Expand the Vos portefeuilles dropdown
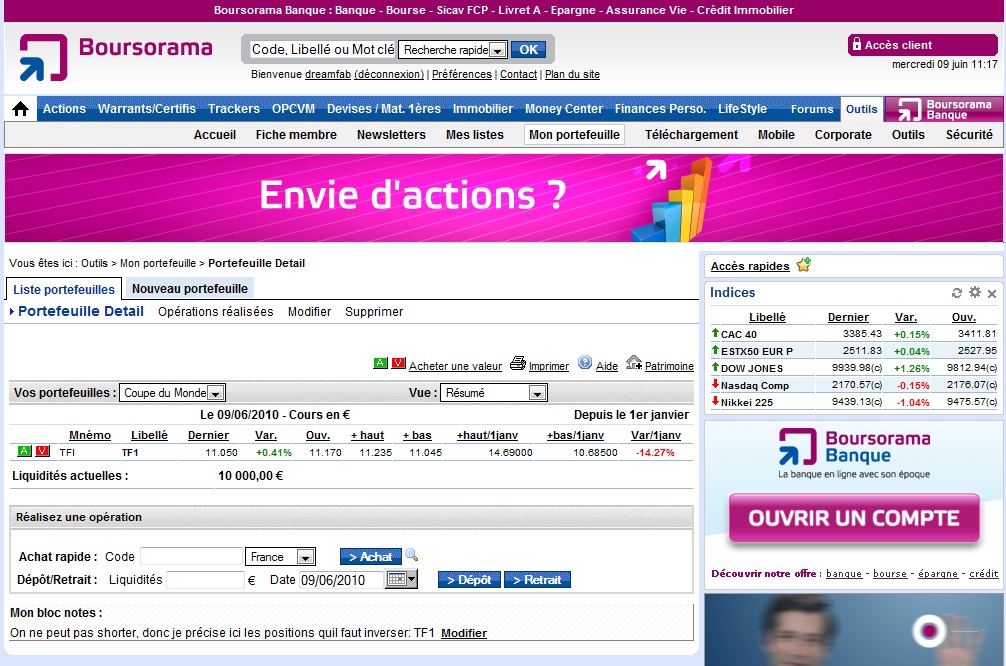The width and height of the screenshot is (1006, 666). point(215,394)
